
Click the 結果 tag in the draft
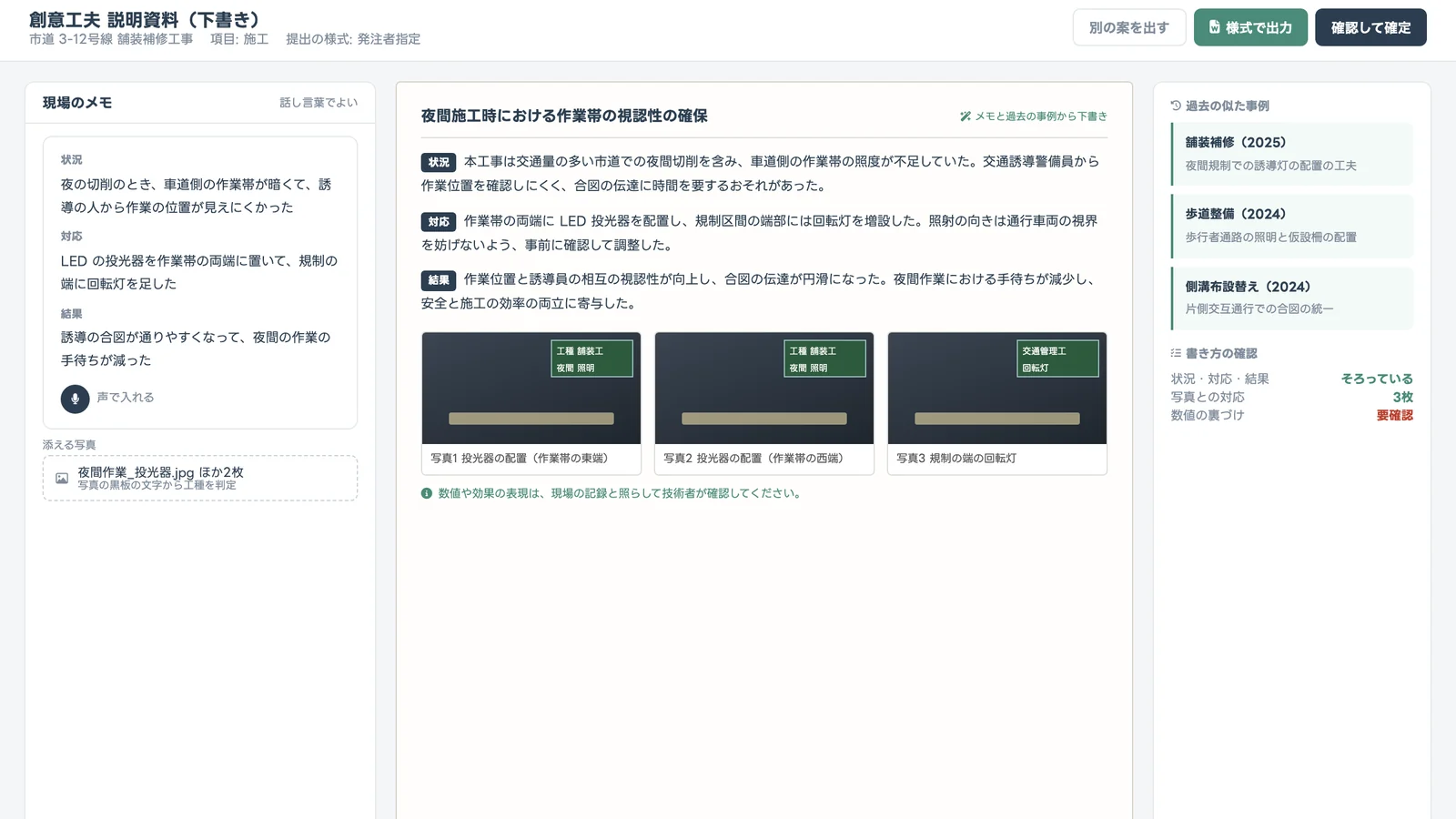pos(439,279)
